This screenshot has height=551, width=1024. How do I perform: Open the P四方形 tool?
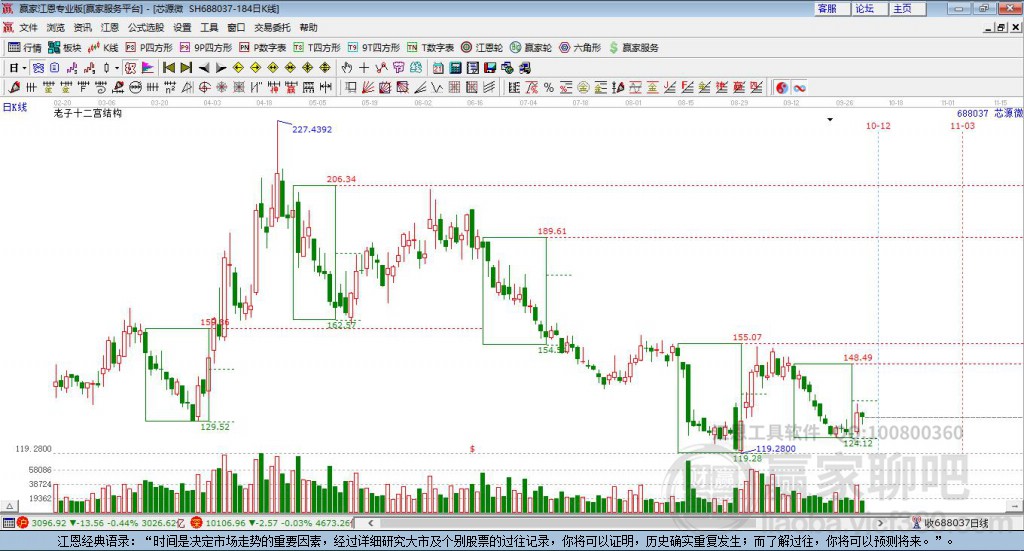149,48
